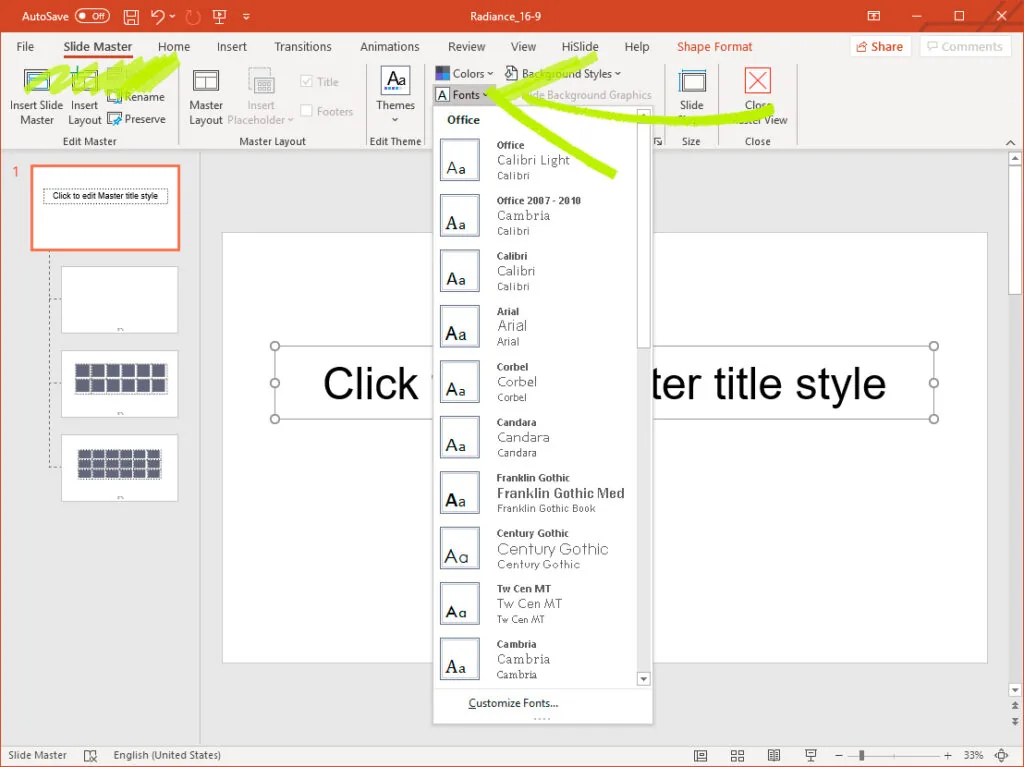Click the Save icon in title bar
This screenshot has height=767, width=1024.
coord(131,16)
